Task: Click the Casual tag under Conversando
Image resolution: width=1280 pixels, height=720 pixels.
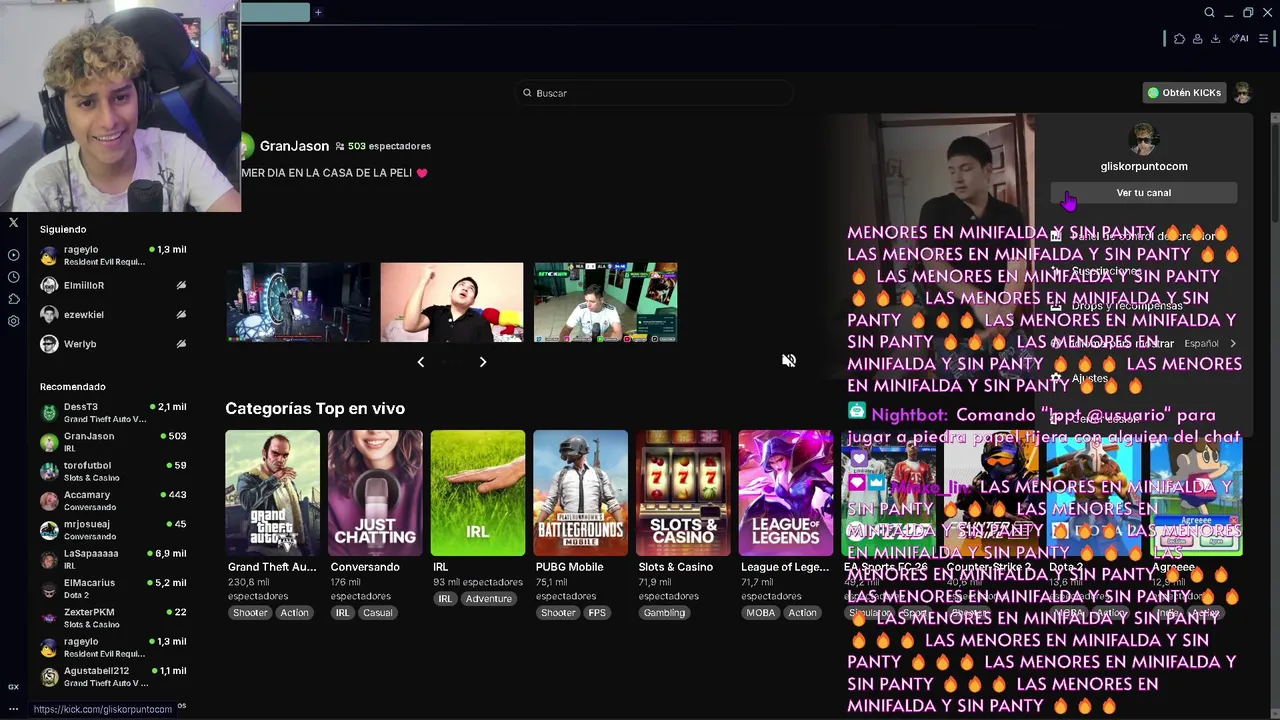Action: coord(377,613)
